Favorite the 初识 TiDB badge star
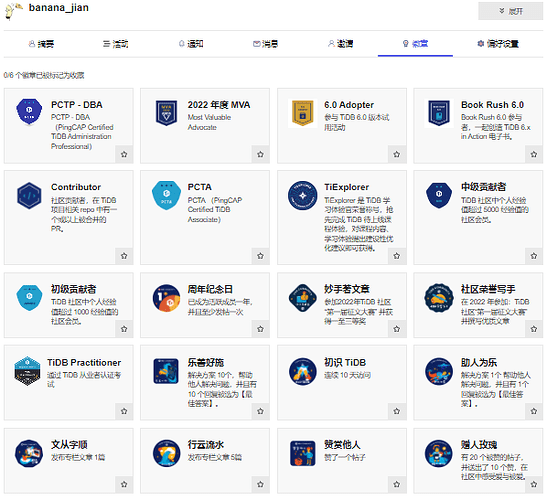The width and height of the screenshot is (546, 500). (x=397, y=411)
